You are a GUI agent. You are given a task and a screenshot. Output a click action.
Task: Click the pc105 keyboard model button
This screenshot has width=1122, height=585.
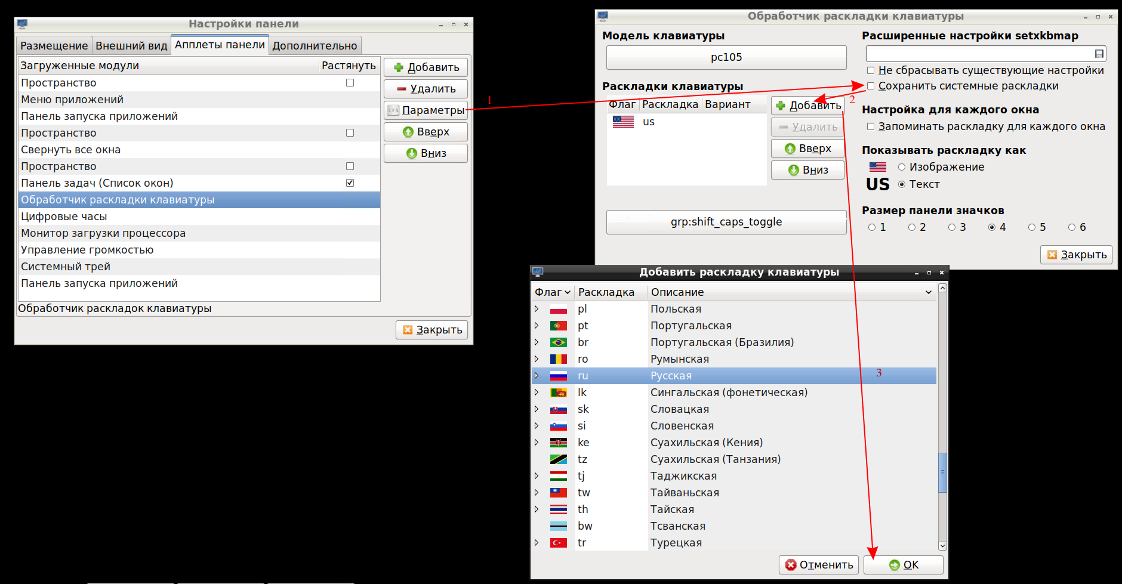[726, 57]
